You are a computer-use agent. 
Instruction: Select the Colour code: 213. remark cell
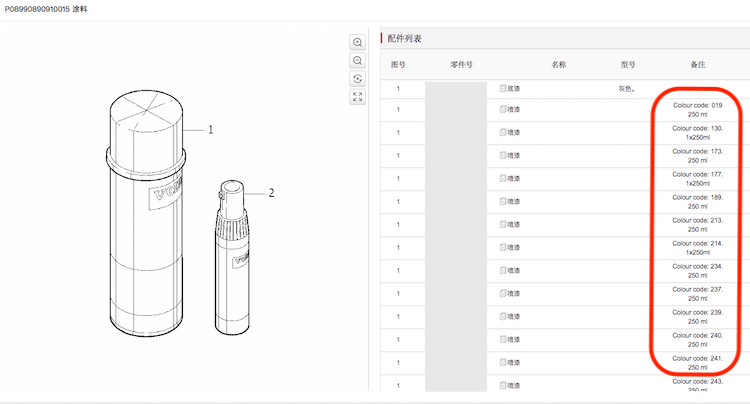click(697, 224)
